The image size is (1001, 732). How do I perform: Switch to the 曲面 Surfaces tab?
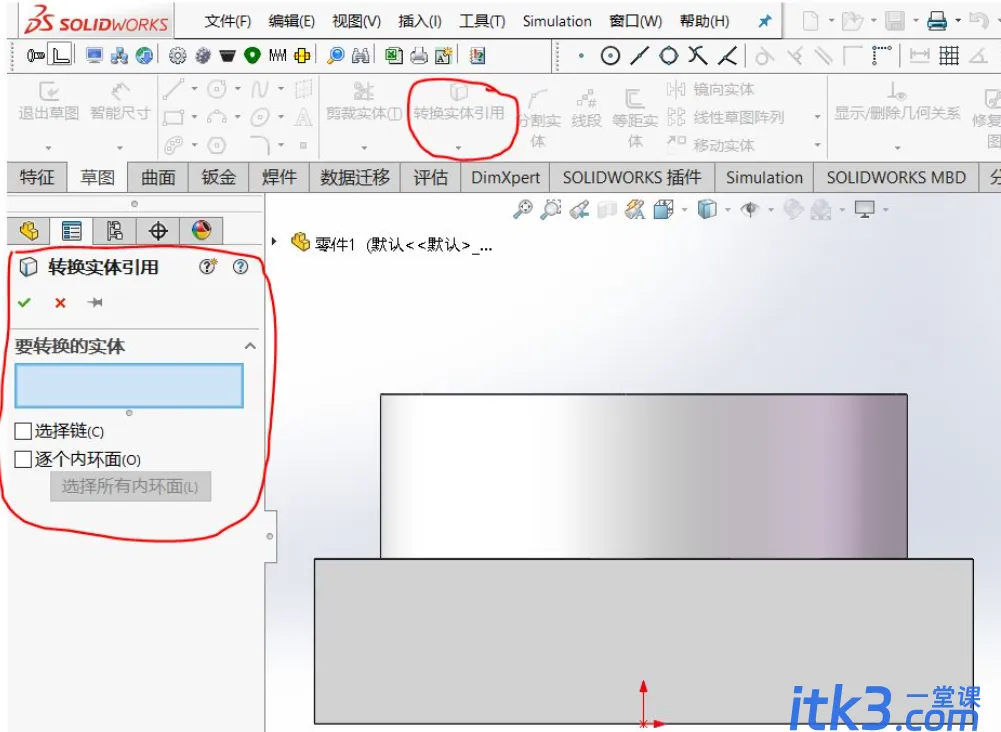click(x=158, y=177)
